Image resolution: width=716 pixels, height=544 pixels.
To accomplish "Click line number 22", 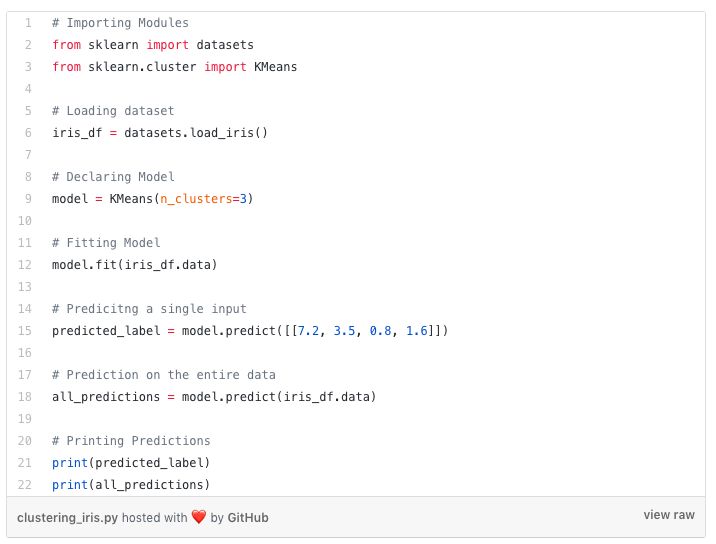I will point(26,485).
